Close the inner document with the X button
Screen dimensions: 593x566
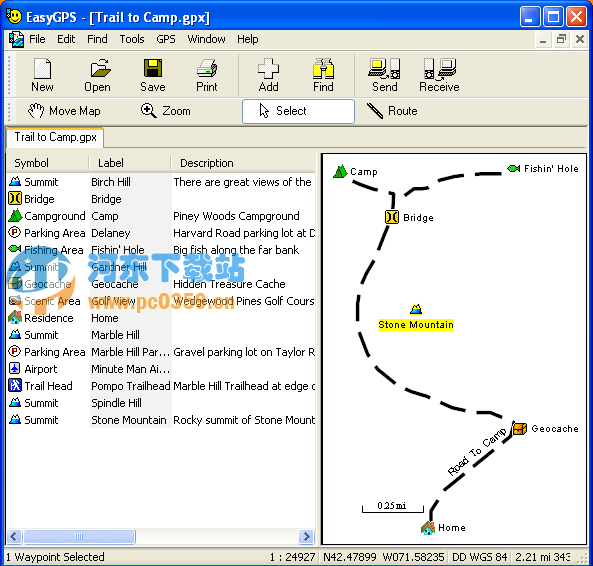coord(580,39)
